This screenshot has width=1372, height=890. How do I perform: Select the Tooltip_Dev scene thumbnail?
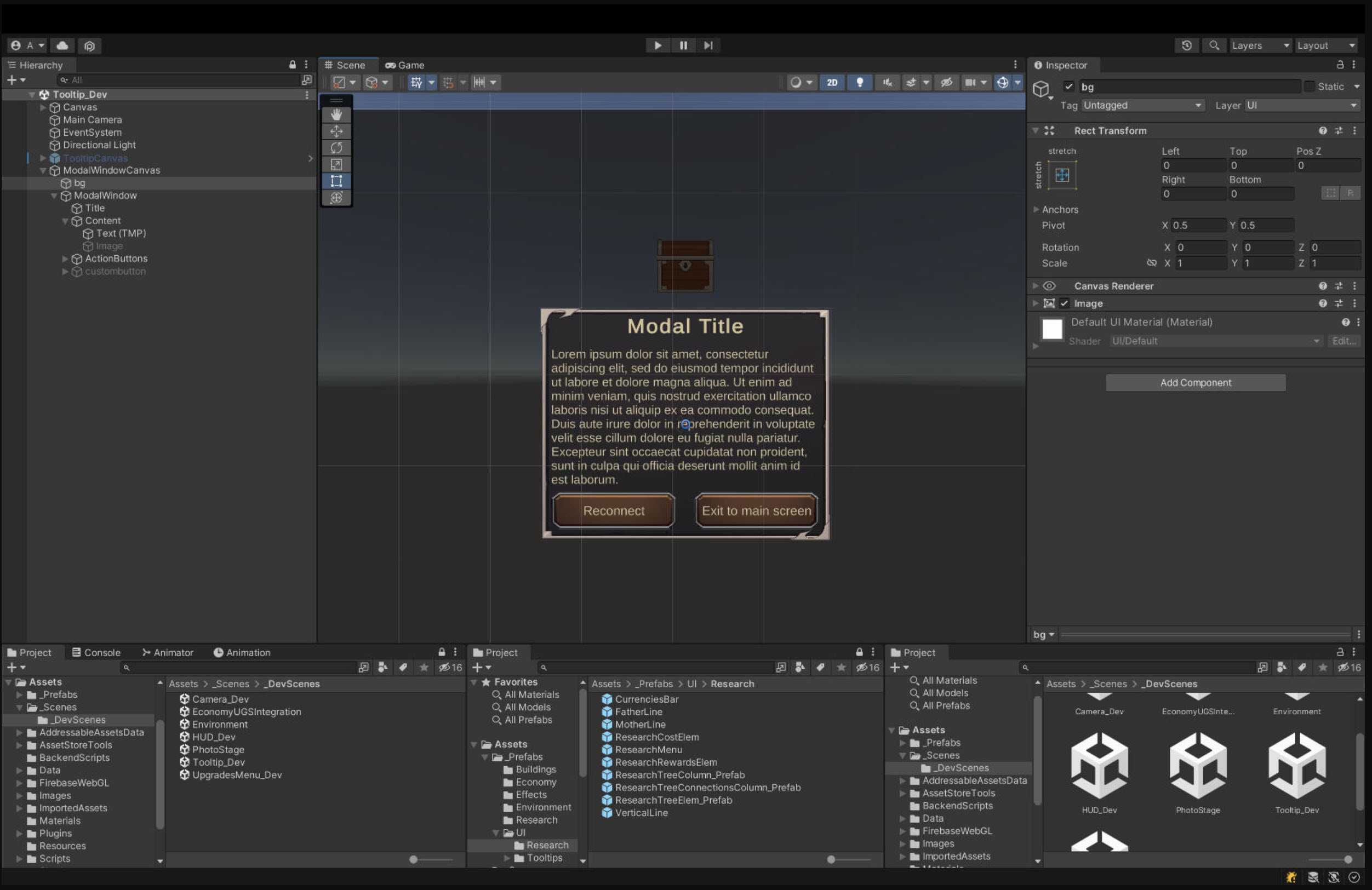(x=1296, y=766)
